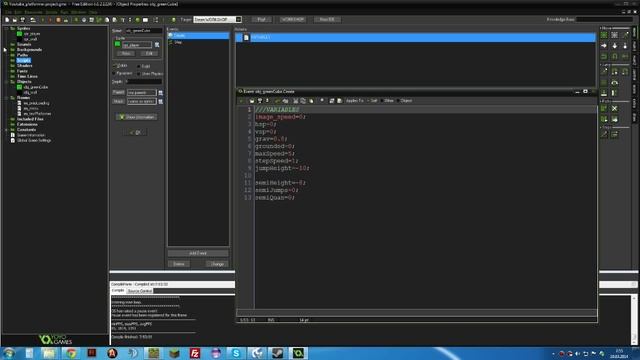Click the Depth input field

click(x=143, y=82)
